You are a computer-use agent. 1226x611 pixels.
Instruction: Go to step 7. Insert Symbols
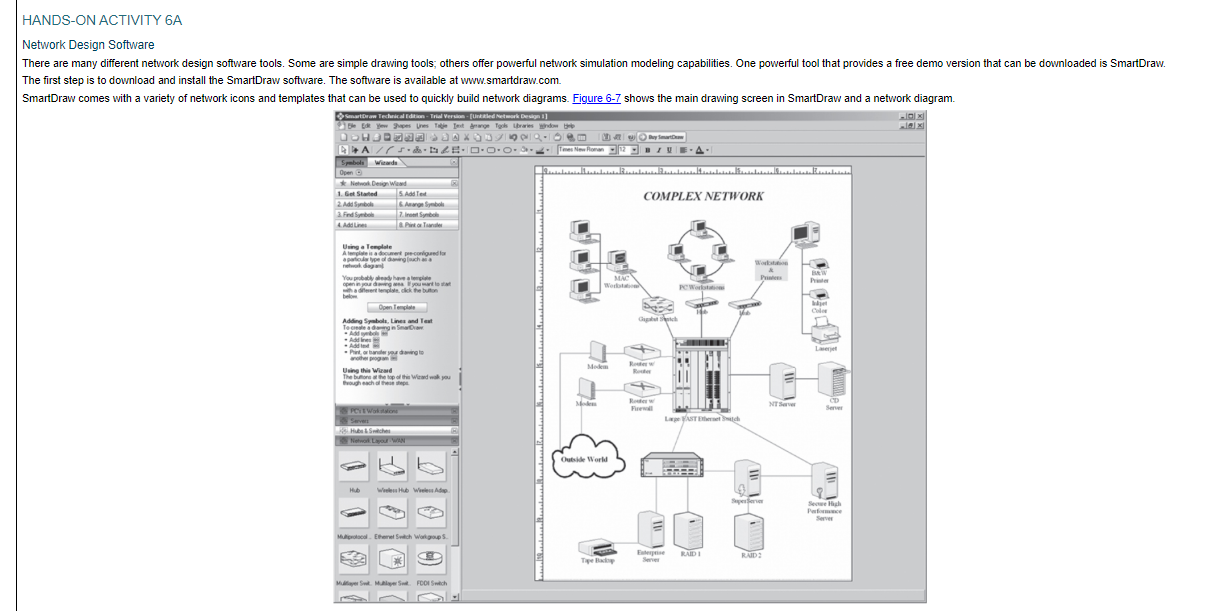[428, 214]
